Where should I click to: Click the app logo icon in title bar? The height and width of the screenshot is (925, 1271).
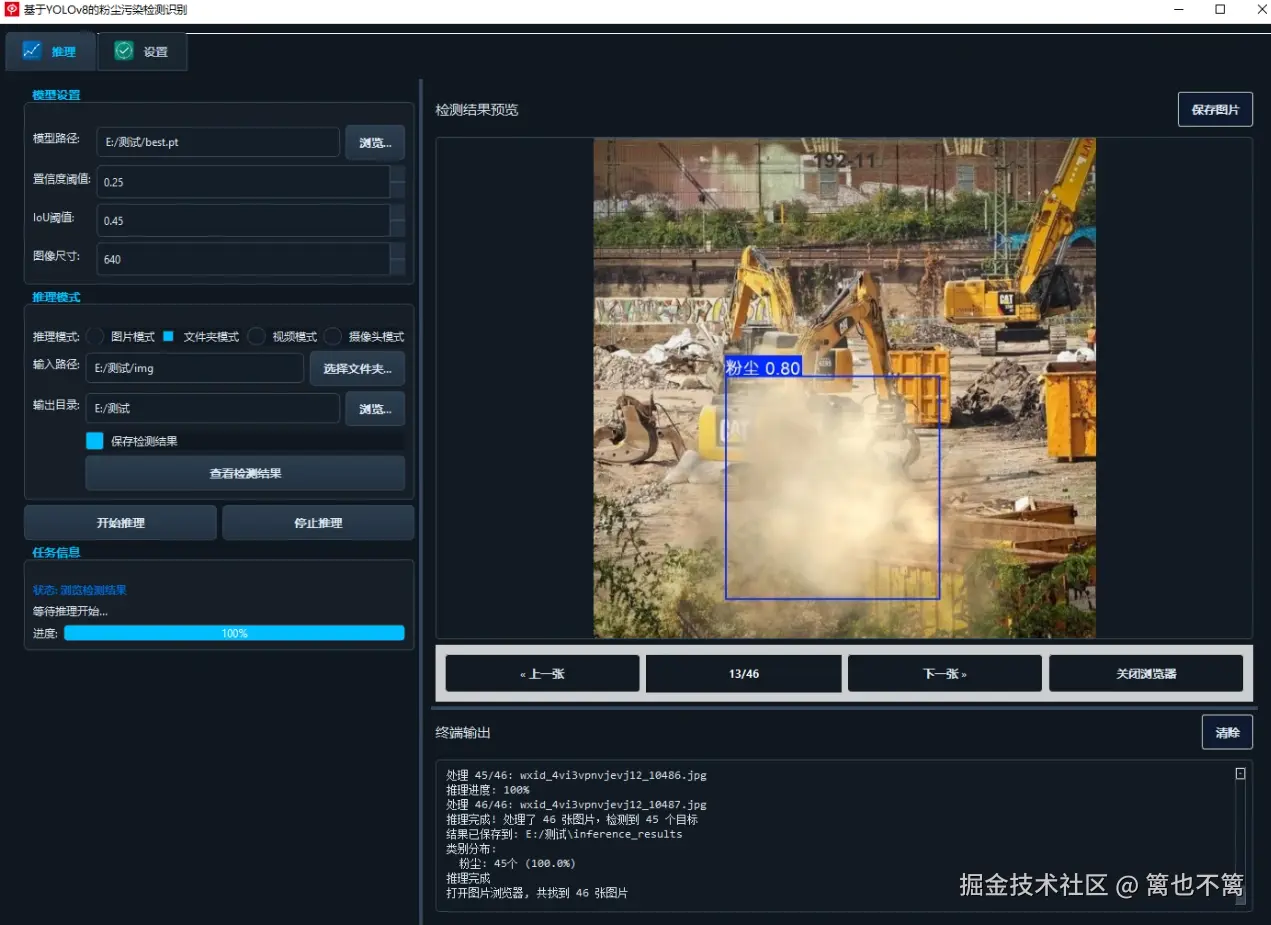pyautogui.click(x=12, y=10)
